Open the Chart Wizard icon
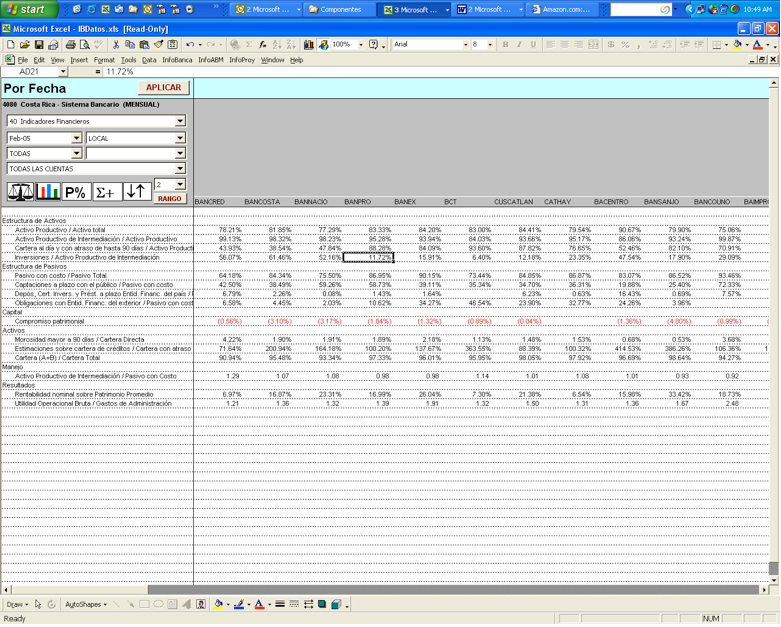 309,45
